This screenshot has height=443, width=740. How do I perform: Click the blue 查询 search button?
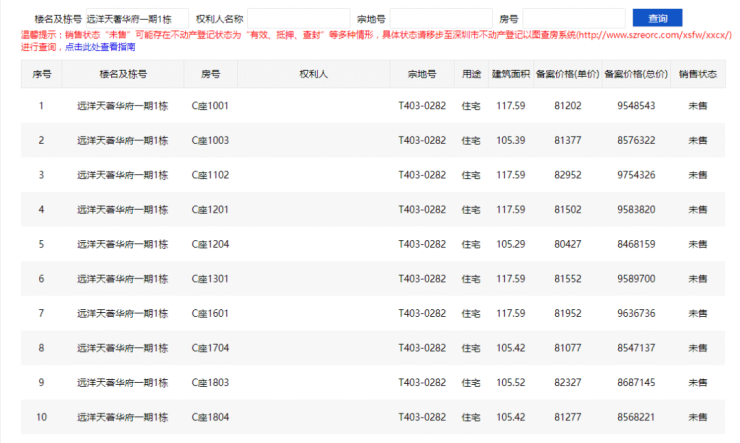(658, 18)
